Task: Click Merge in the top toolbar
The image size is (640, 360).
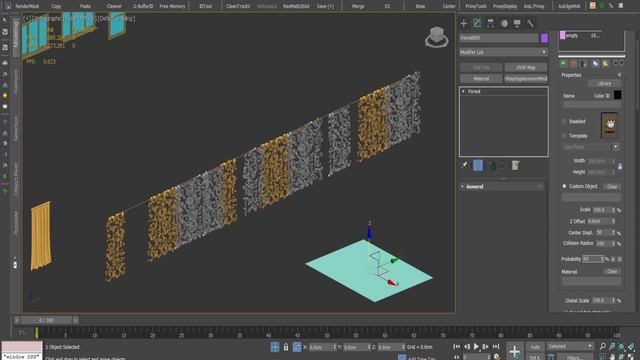Action: tap(358, 6)
